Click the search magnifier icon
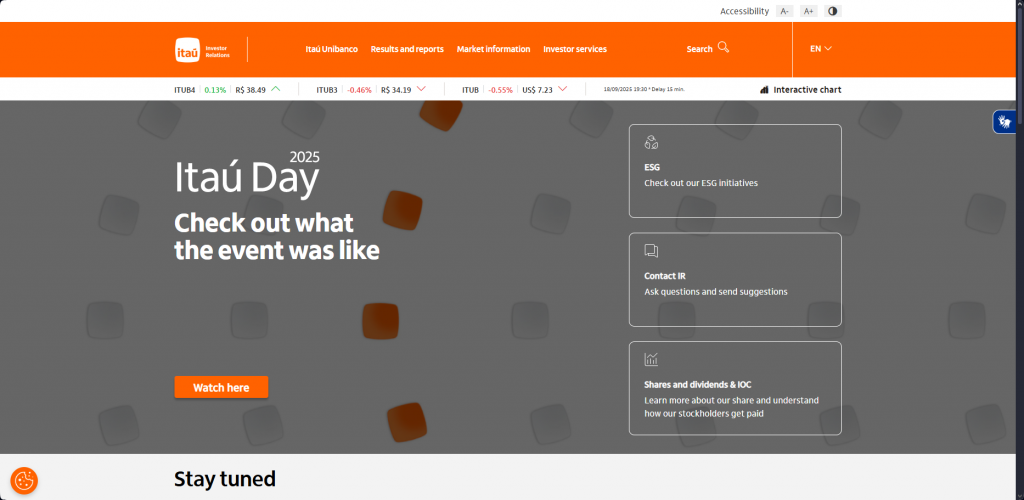The width and height of the screenshot is (1024, 500). [723, 47]
